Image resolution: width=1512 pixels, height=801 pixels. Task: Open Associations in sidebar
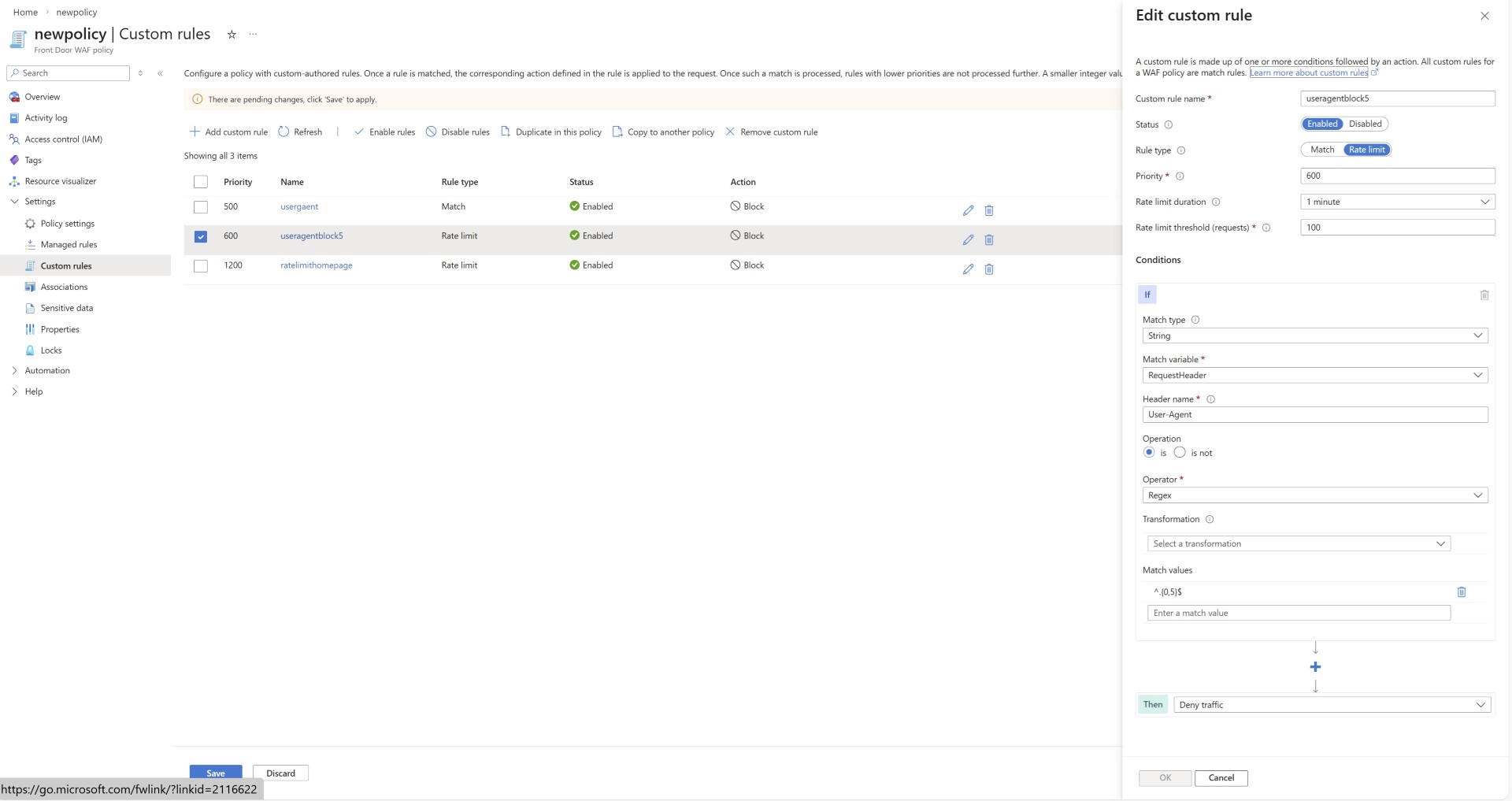pos(64,287)
